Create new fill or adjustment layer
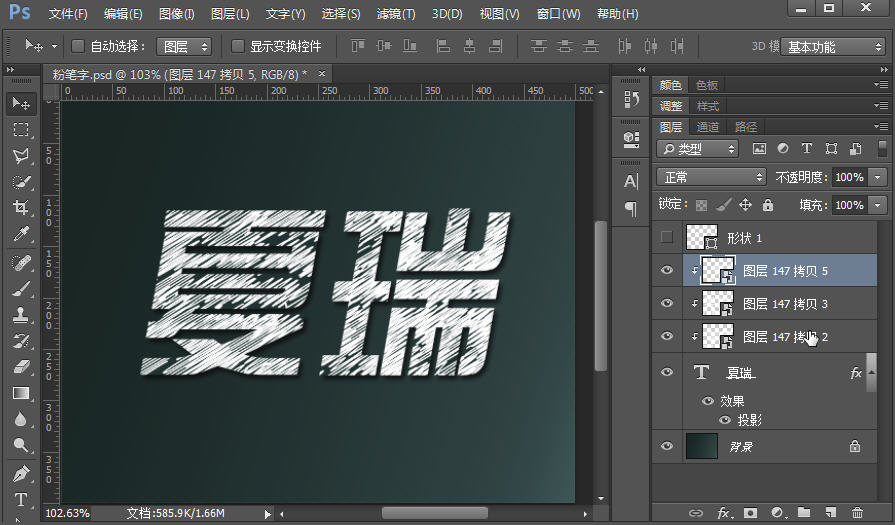The image size is (895, 525). (777, 512)
